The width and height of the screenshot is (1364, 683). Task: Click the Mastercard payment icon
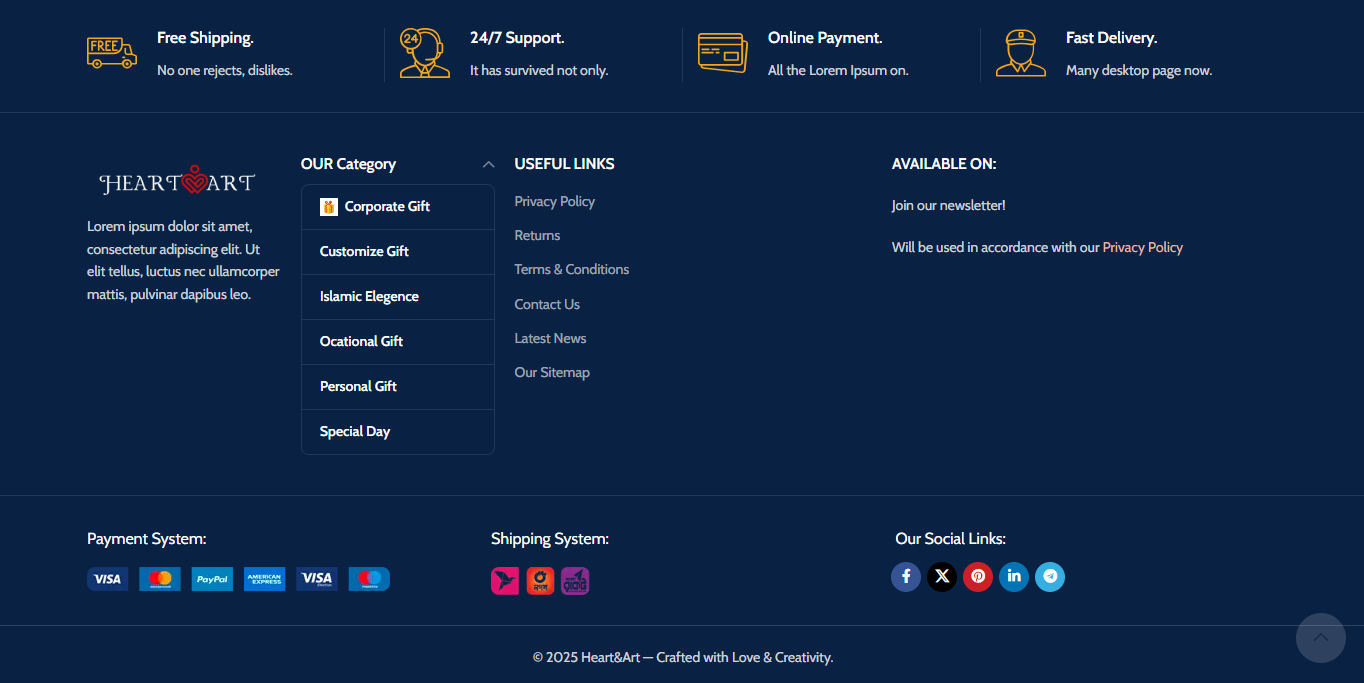[160, 579]
